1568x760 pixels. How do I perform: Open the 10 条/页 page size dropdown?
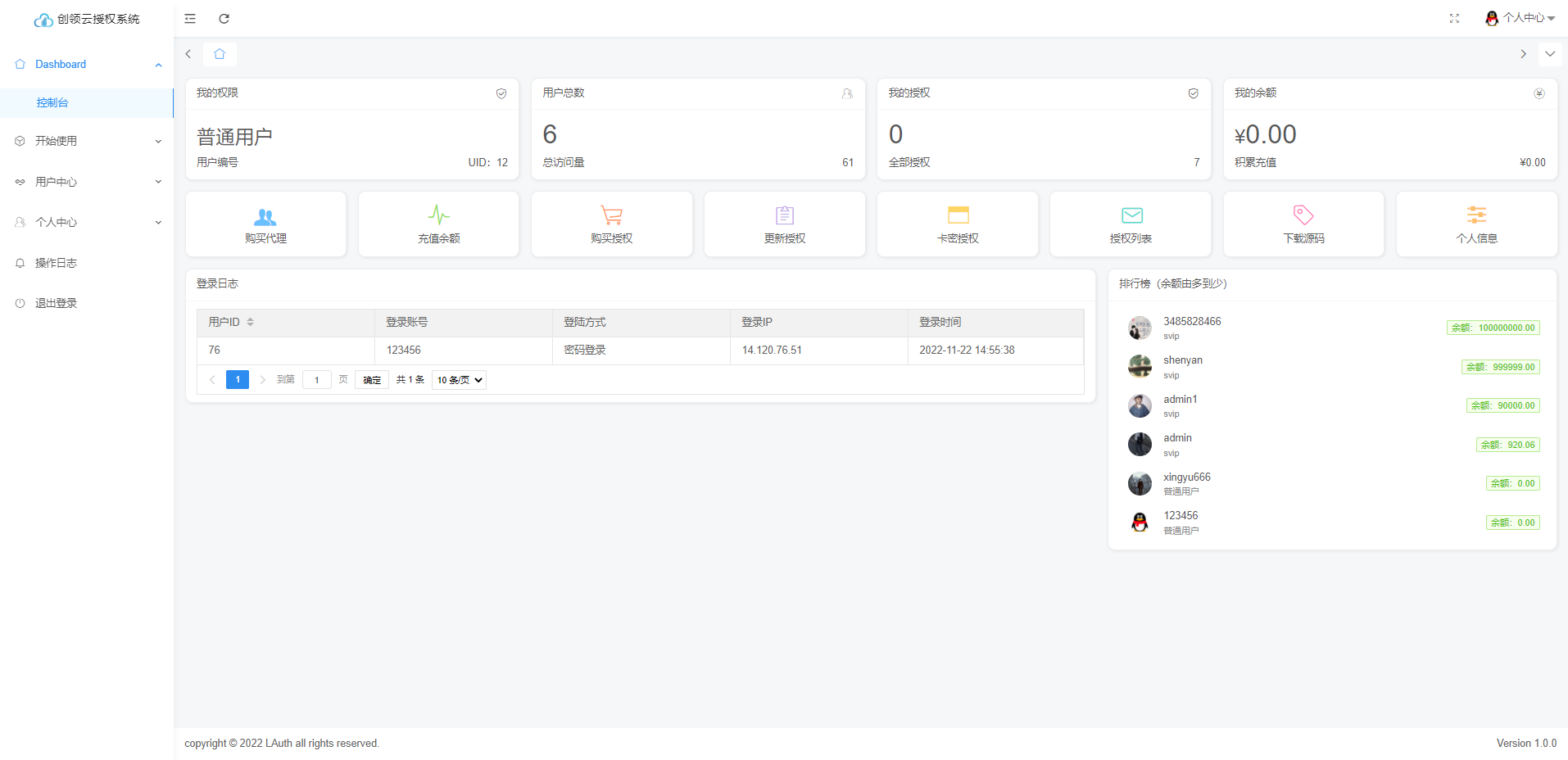coord(459,380)
